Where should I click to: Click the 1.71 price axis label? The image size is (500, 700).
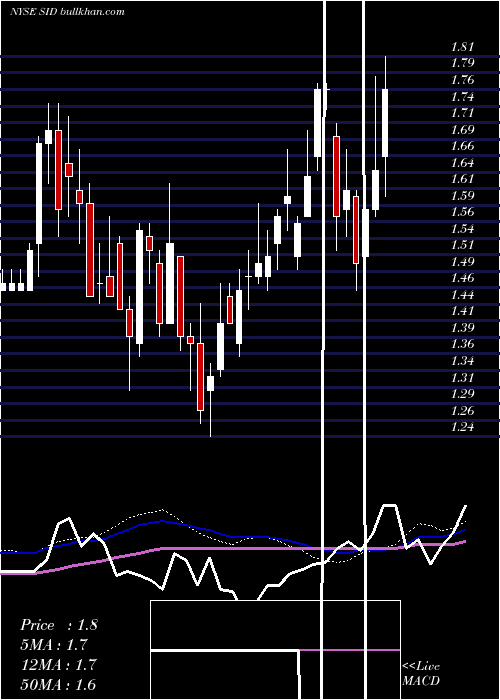(462, 113)
